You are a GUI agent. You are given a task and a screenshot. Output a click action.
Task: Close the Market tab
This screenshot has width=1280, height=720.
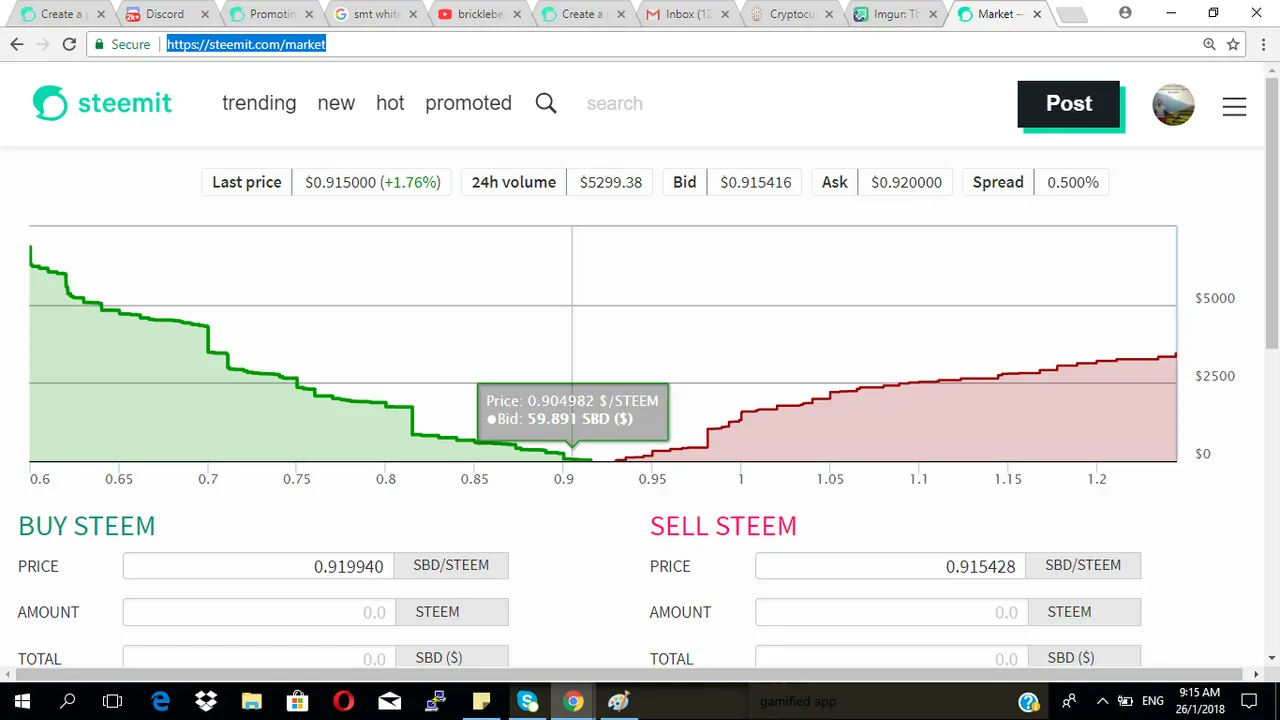coord(1037,14)
